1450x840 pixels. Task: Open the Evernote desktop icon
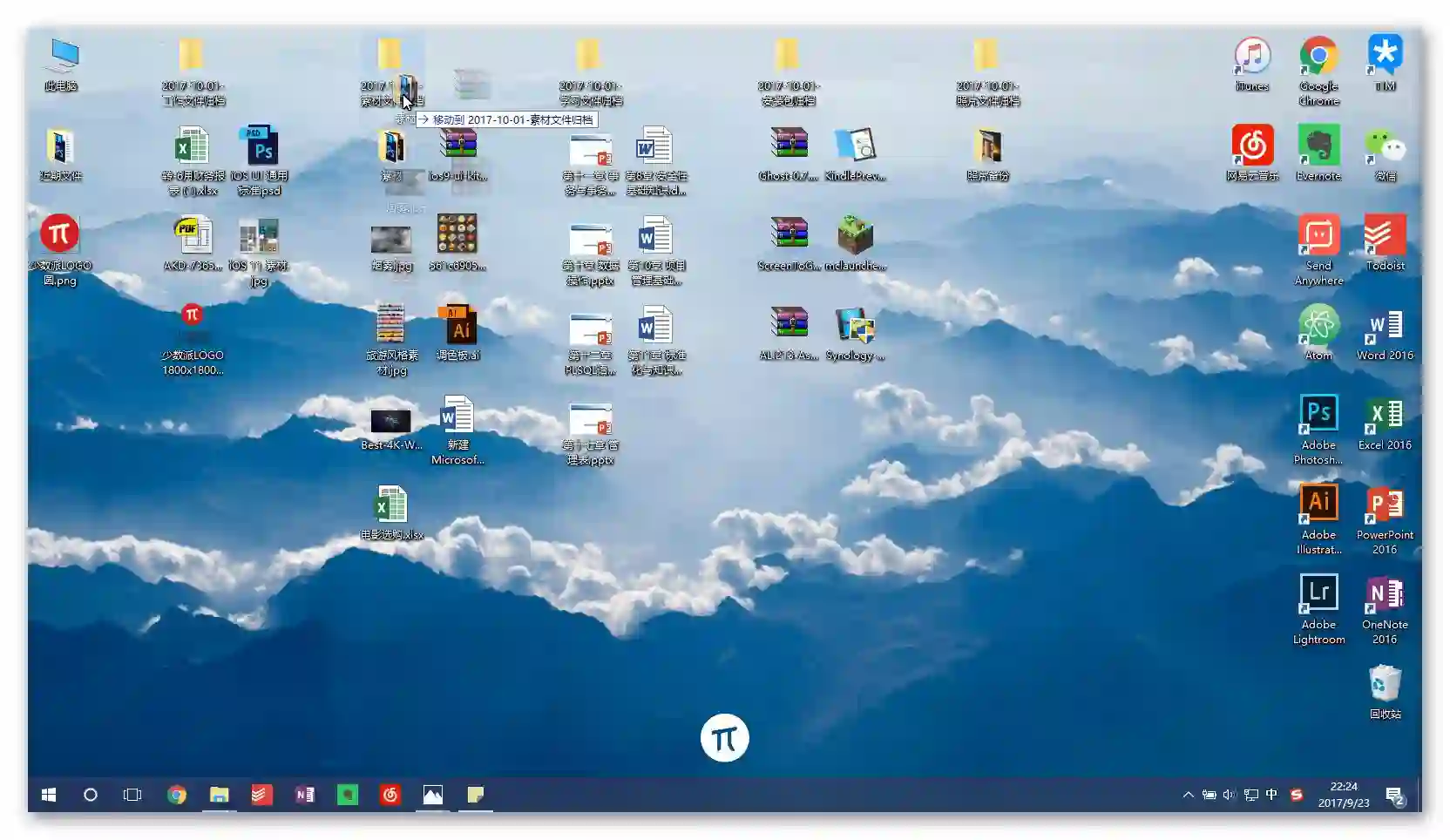pyautogui.click(x=1318, y=146)
